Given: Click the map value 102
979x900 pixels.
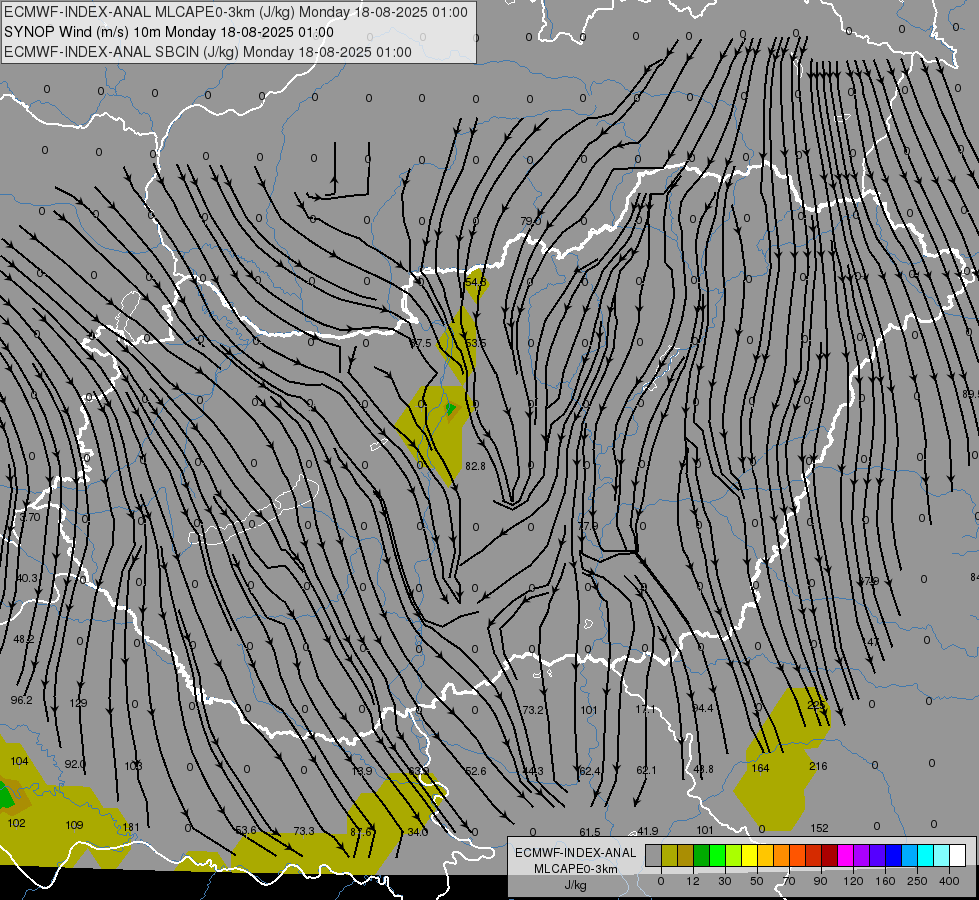Looking at the screenshot, I should click(16, 823).
